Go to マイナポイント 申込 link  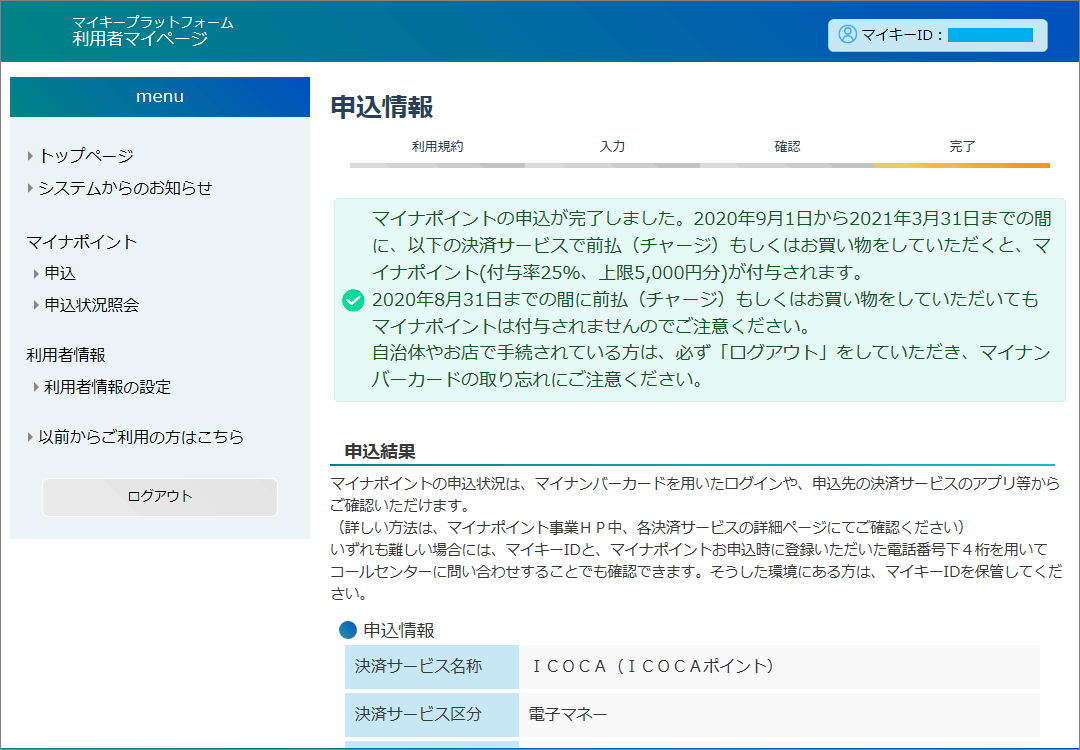point(60,273)
